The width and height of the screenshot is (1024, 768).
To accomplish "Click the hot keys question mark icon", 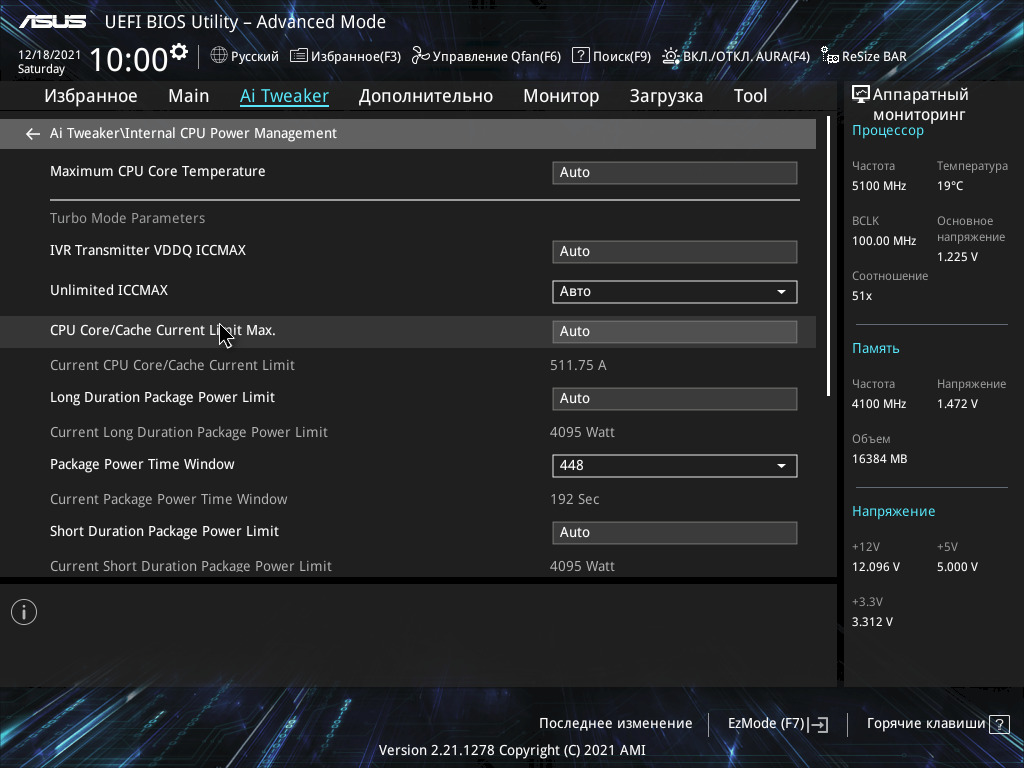I will pyautogui.click(x=999, y=724).
